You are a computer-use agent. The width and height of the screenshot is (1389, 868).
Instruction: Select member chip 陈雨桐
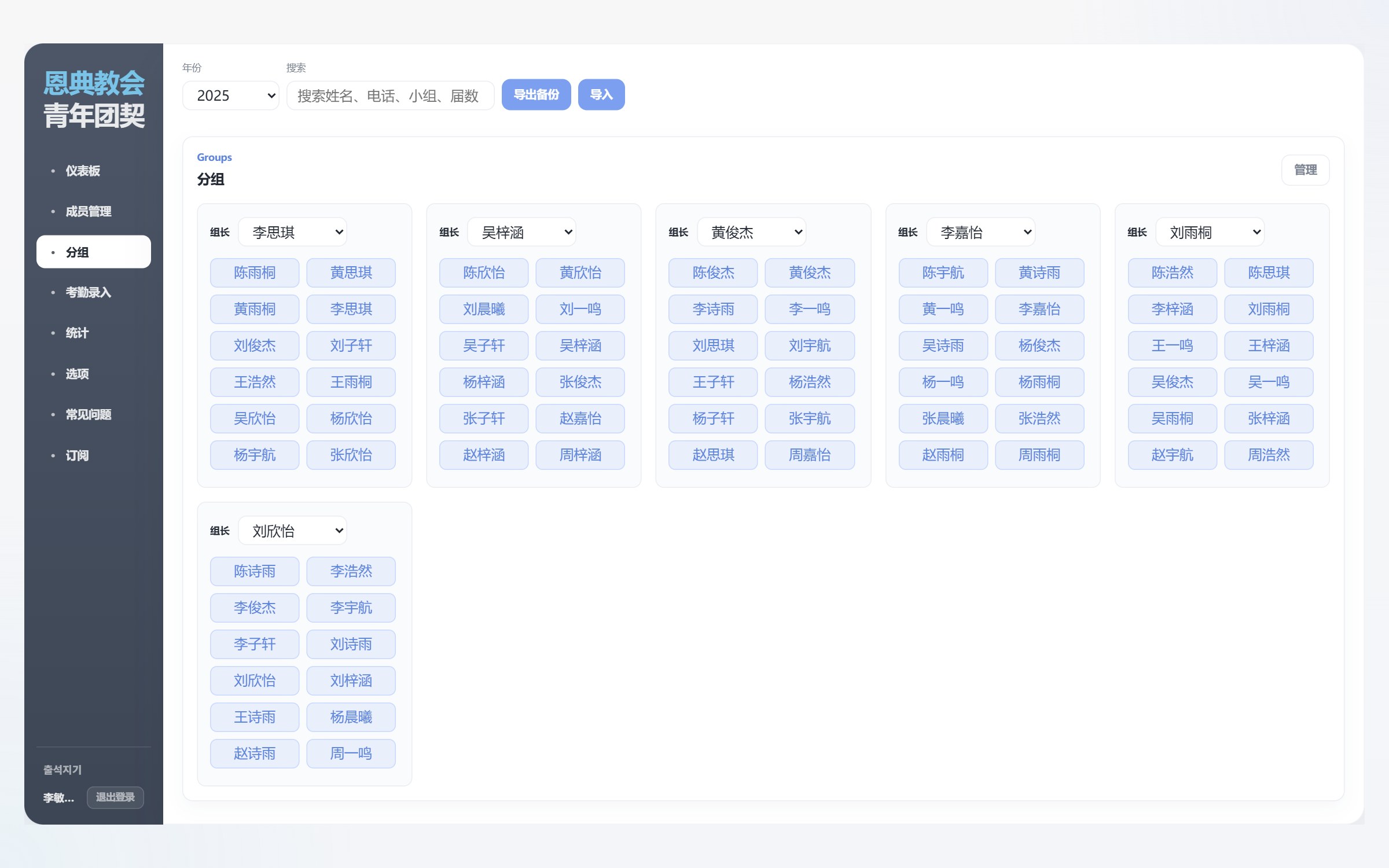click(255, 273)
